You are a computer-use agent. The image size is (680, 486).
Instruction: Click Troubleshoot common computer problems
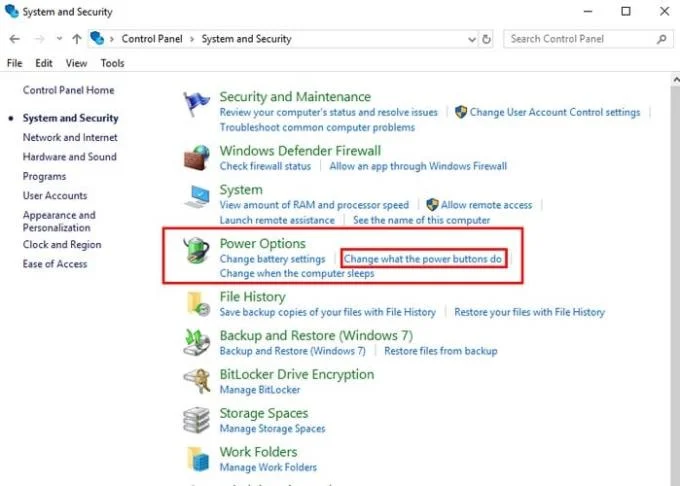tap(317, 127)
